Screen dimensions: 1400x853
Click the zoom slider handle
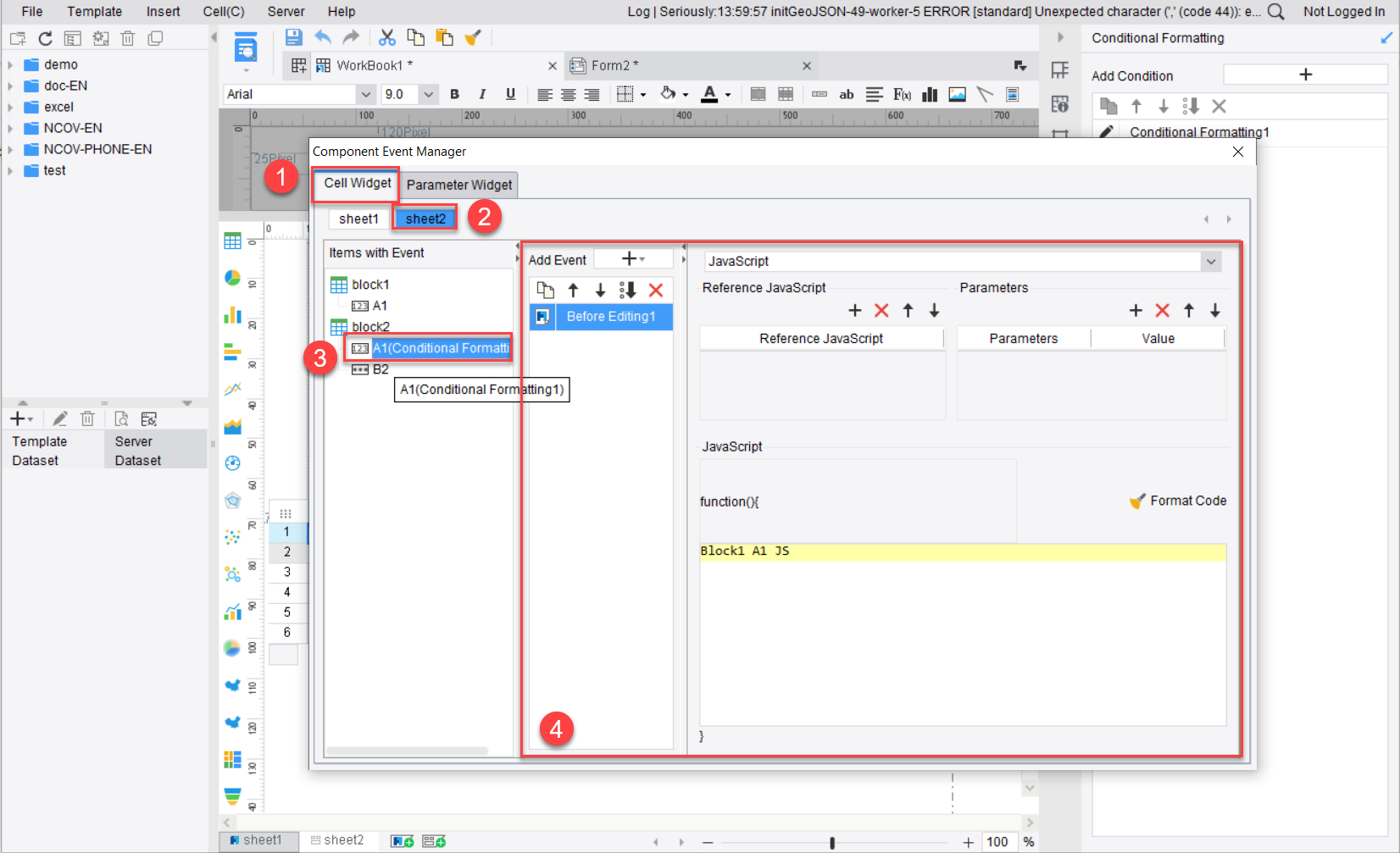(x=832, y=842)
